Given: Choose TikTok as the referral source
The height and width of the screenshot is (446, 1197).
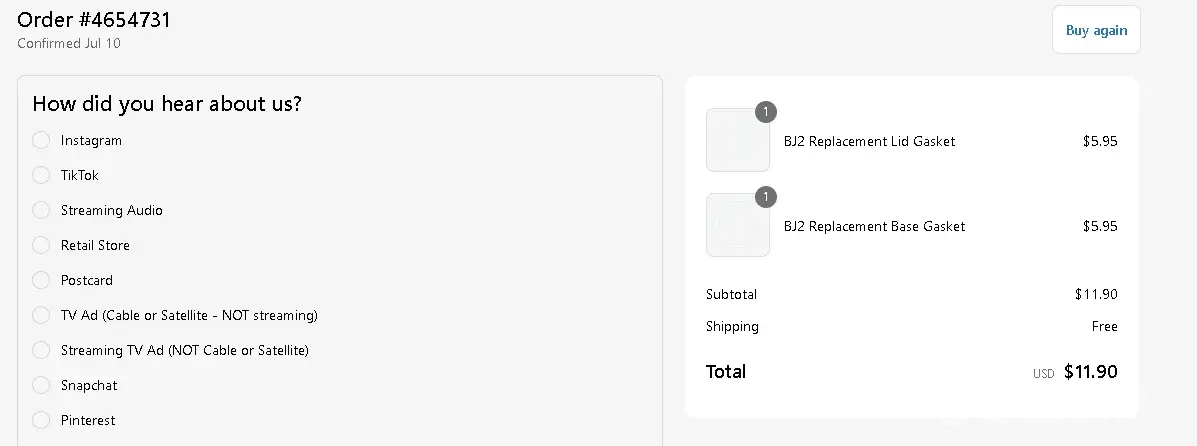Looking at the screenshot, I should [41, 175].
